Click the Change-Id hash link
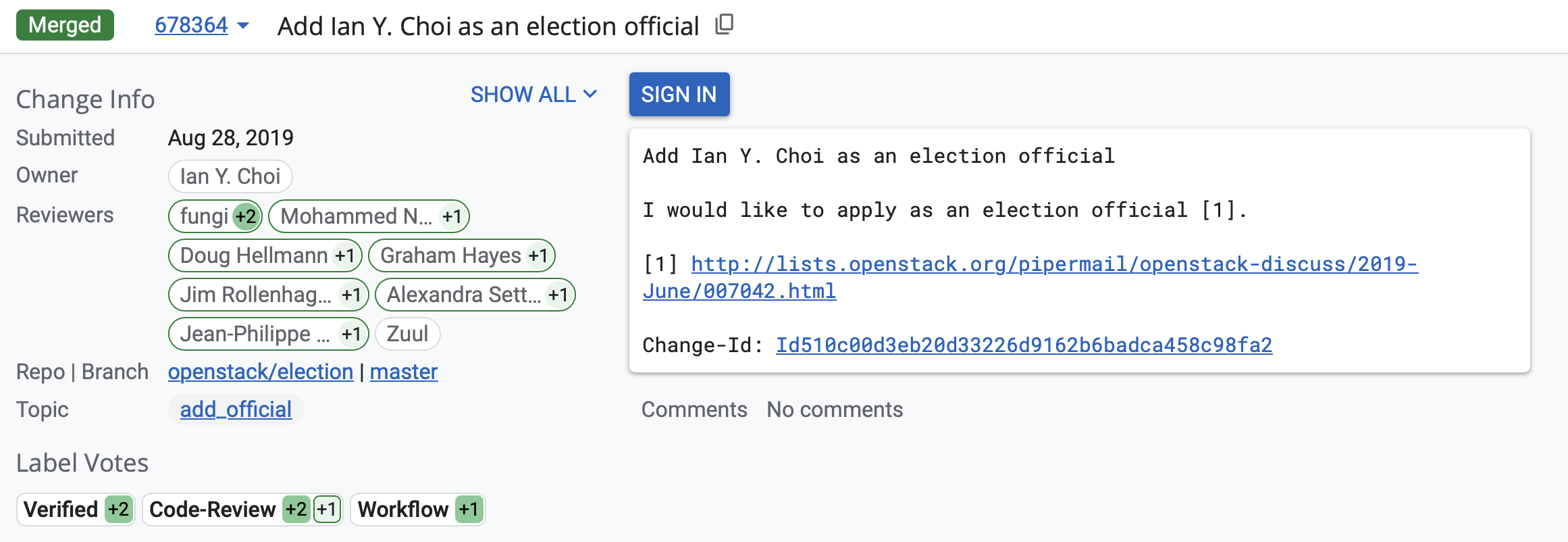The width and height of the screenshot is (1568, 542). 1024,345
